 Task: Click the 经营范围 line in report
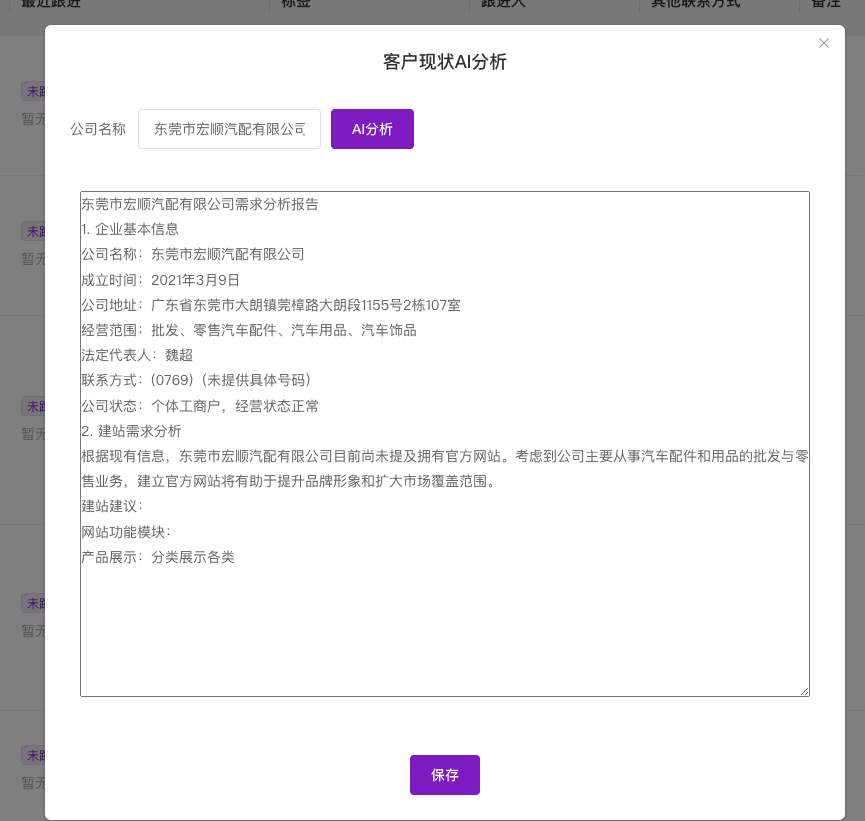pyautogui.click(x=248, y=330)
